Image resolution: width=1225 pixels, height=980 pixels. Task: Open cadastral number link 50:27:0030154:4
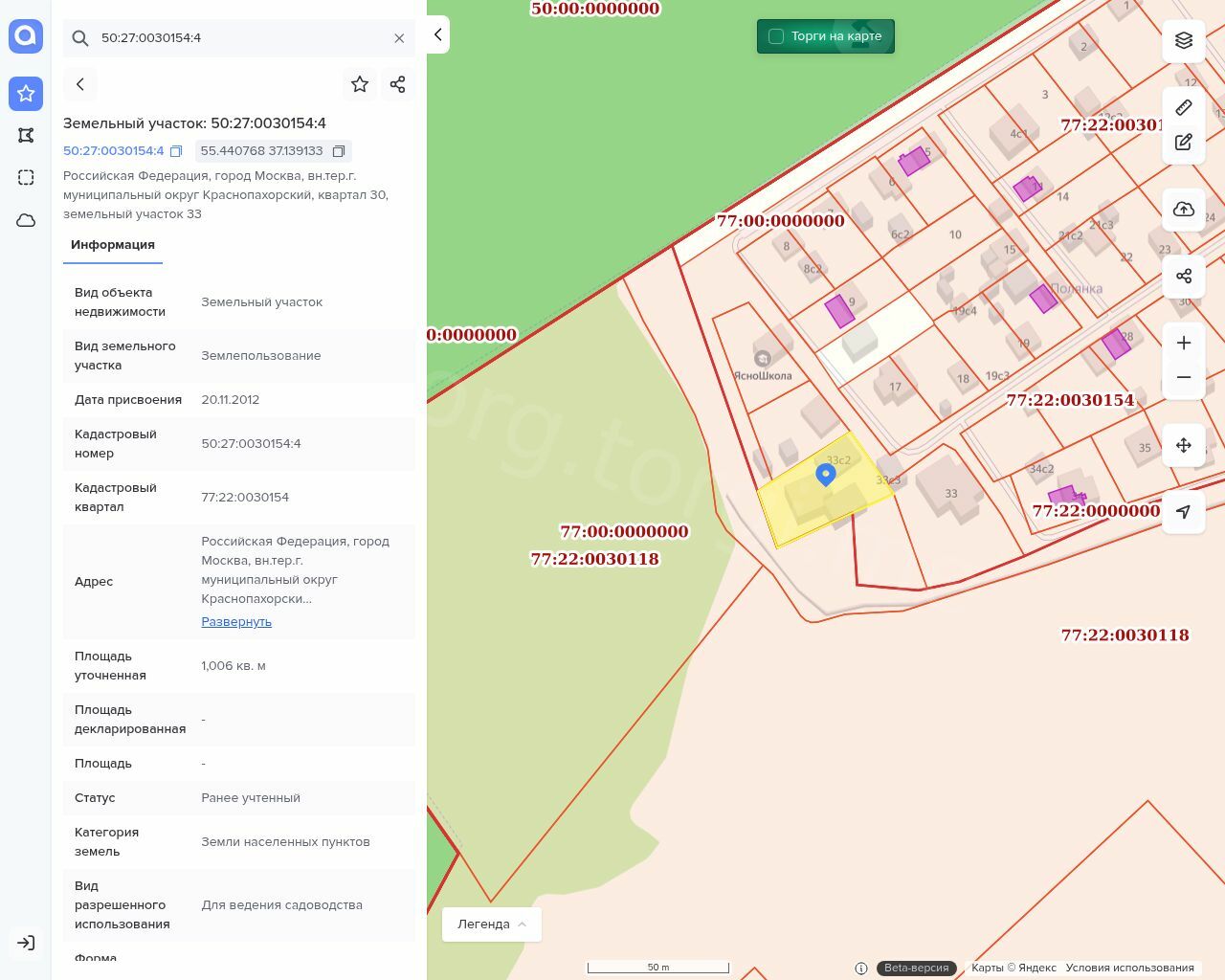(x=113, y=151)
